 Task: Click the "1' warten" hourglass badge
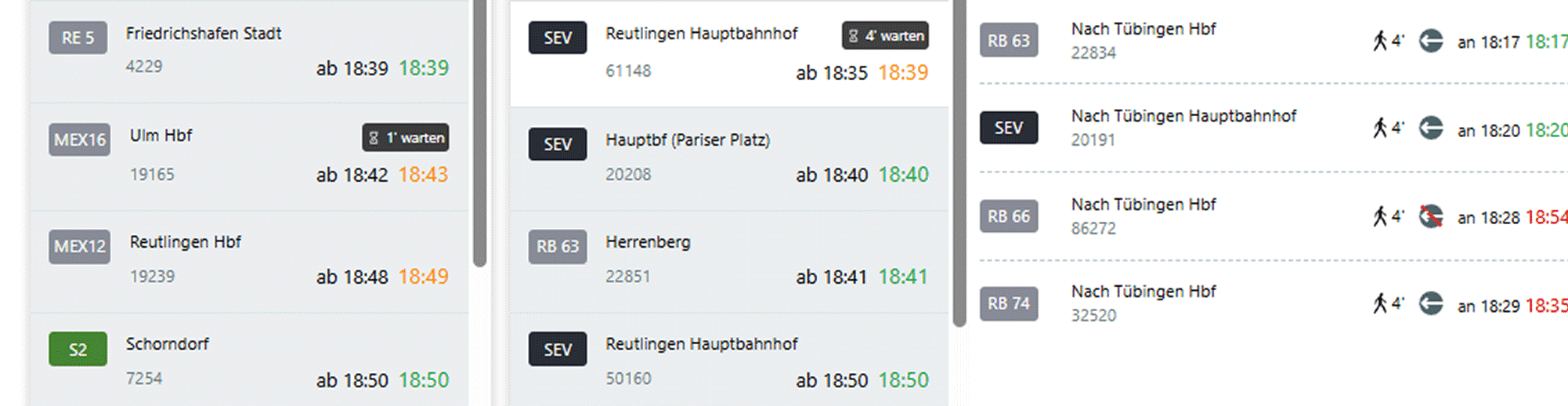[x=405, y=138]
